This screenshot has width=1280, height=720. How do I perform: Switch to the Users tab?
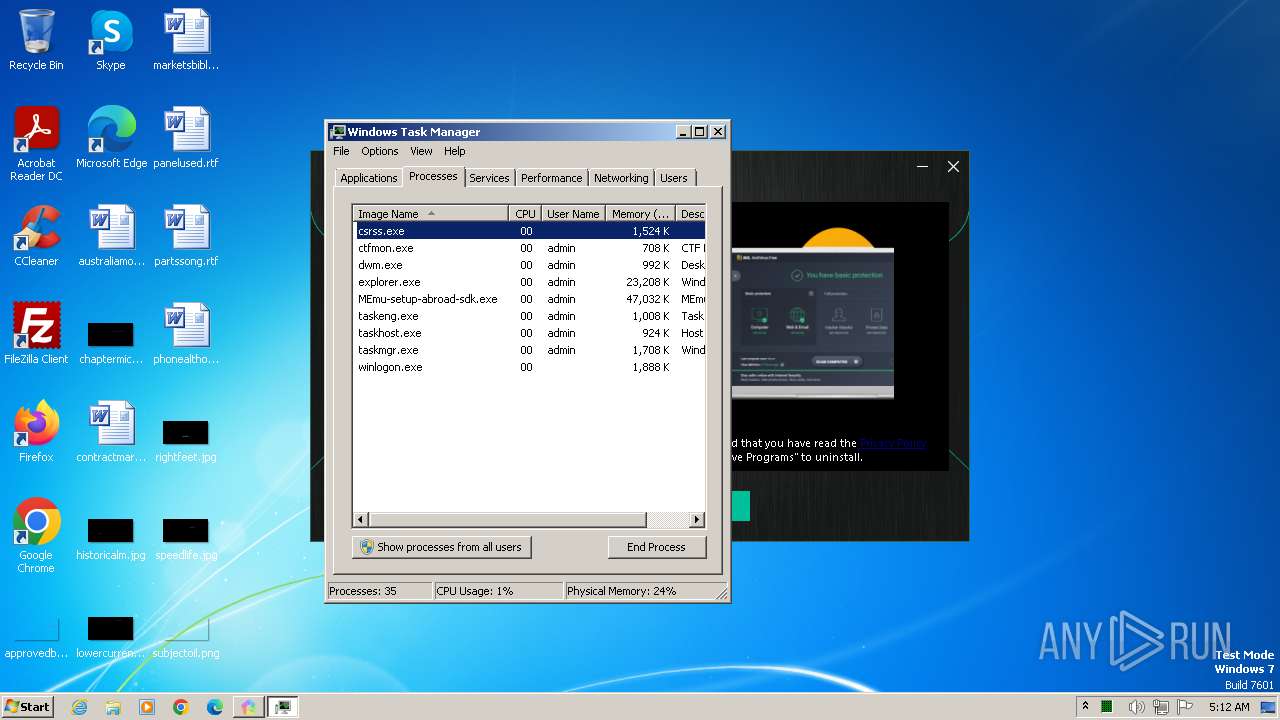click(674, 178)
